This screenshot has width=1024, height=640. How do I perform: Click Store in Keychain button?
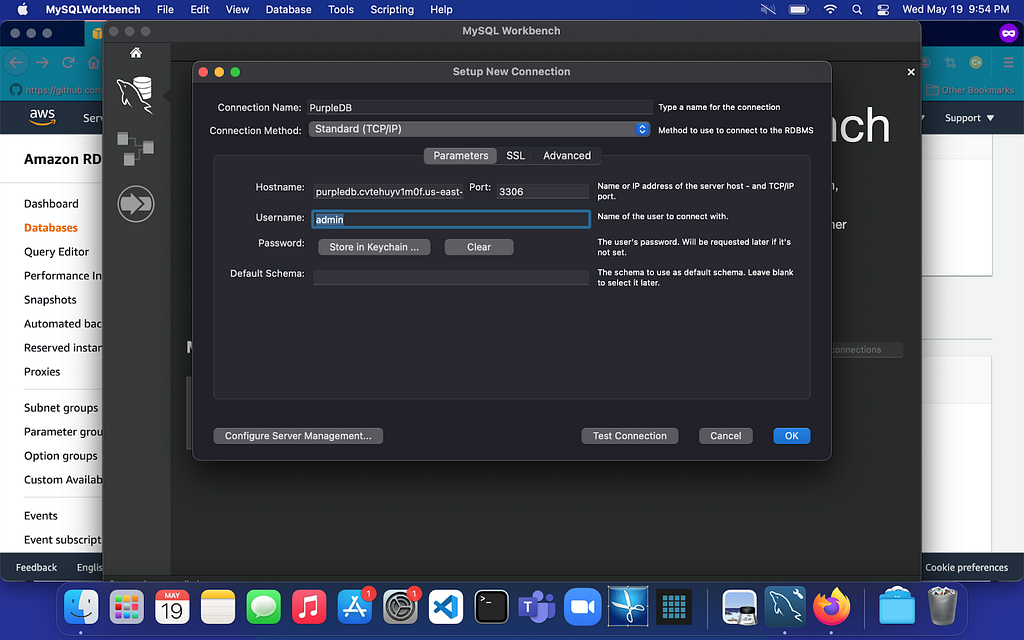point(374,247)
